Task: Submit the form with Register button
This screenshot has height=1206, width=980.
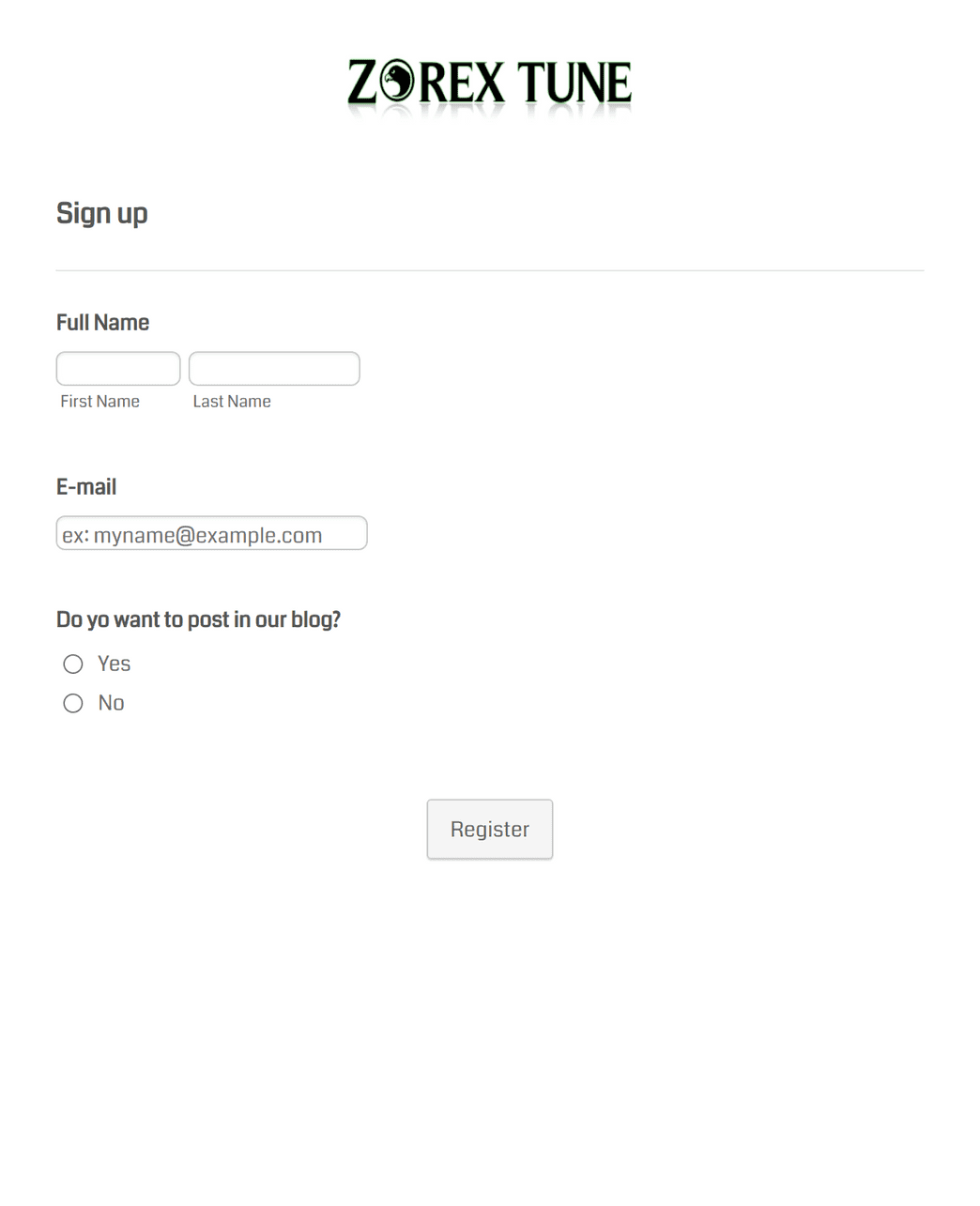Action: (x=490, y=830)
